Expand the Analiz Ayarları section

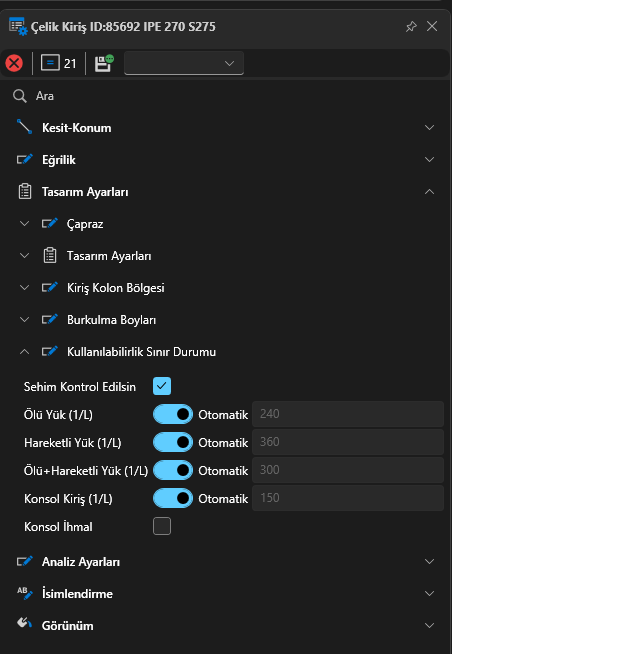point(429,562)
